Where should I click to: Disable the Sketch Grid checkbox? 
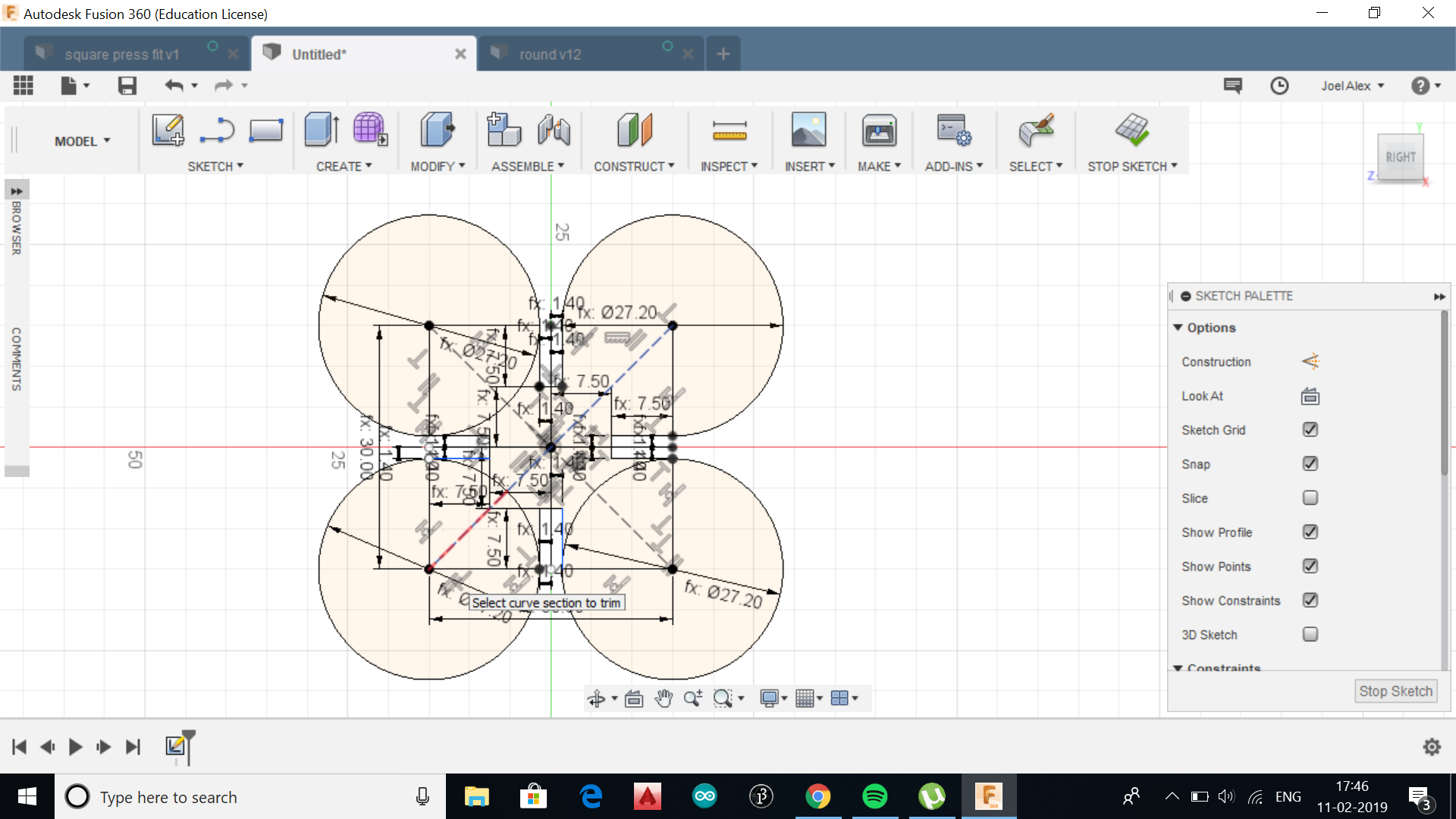point(1310,430)
